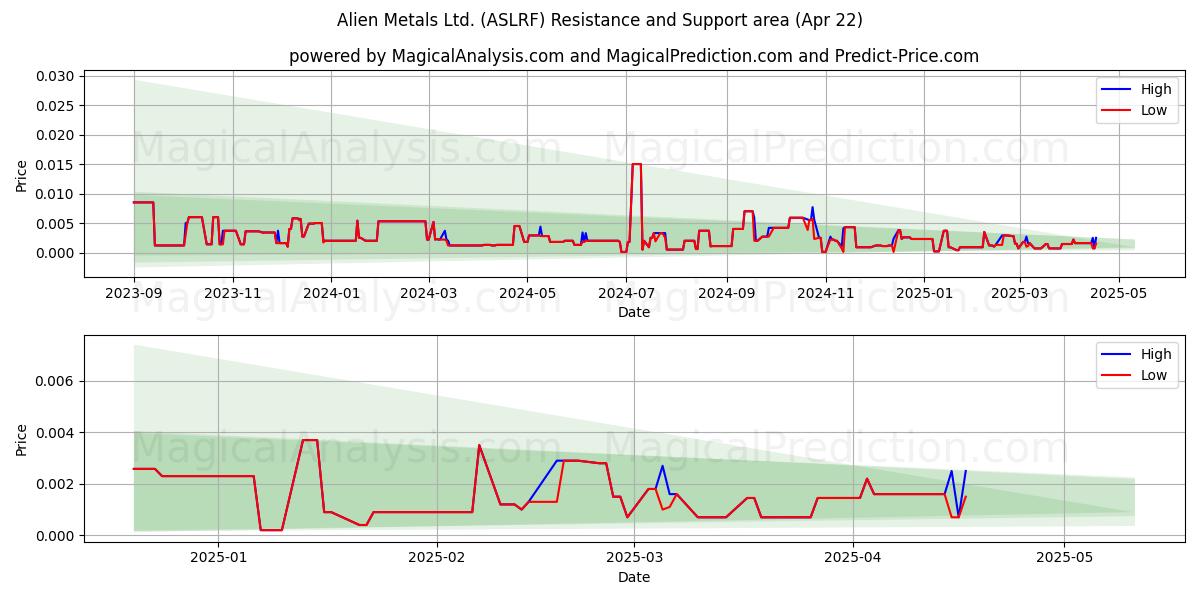The height and width of the screenshot is (600, 1200).
Task: Click the '2024-05' tick label
Action: coord(526,292)
